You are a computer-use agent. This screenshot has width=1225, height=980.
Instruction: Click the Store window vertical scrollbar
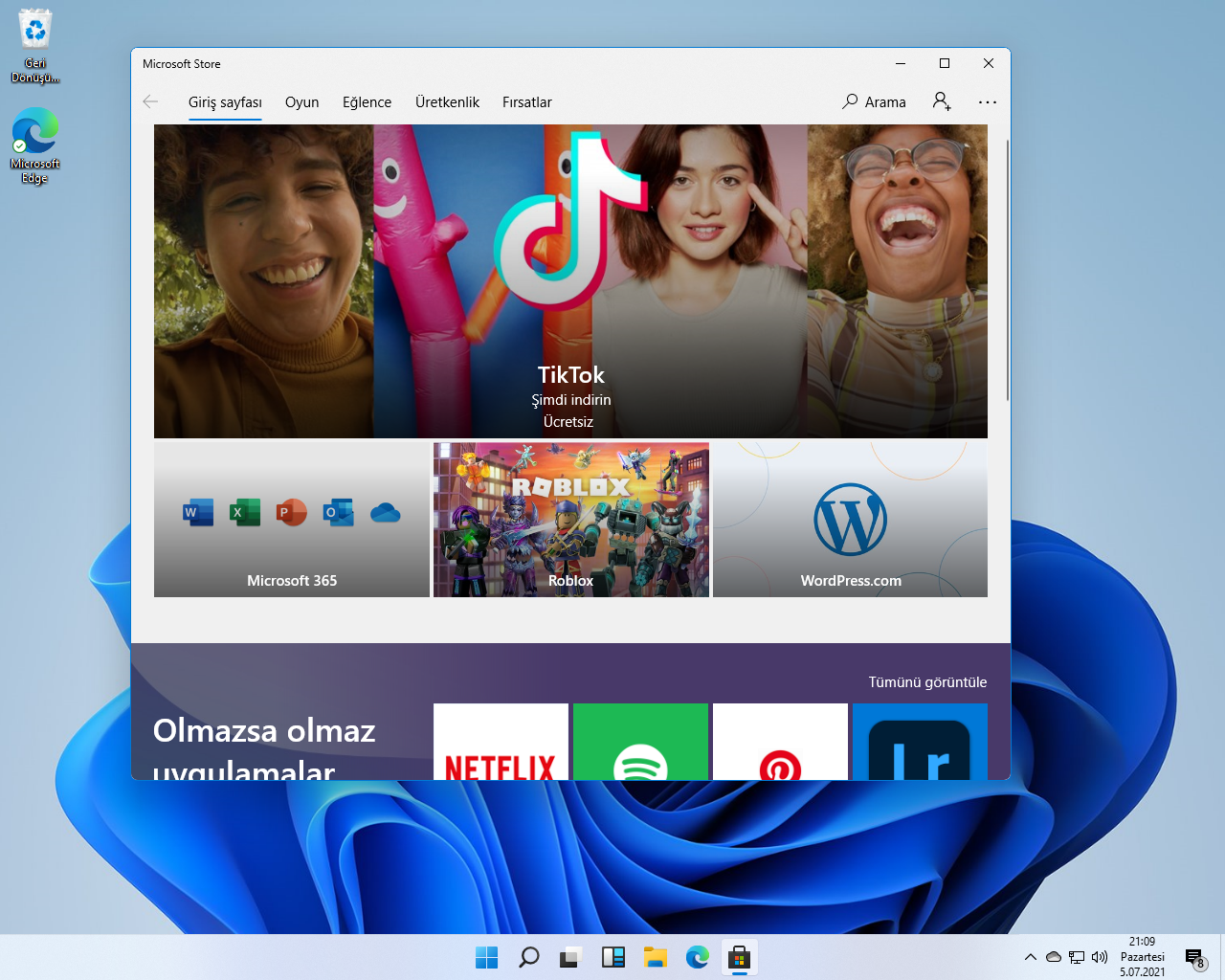1007,270
